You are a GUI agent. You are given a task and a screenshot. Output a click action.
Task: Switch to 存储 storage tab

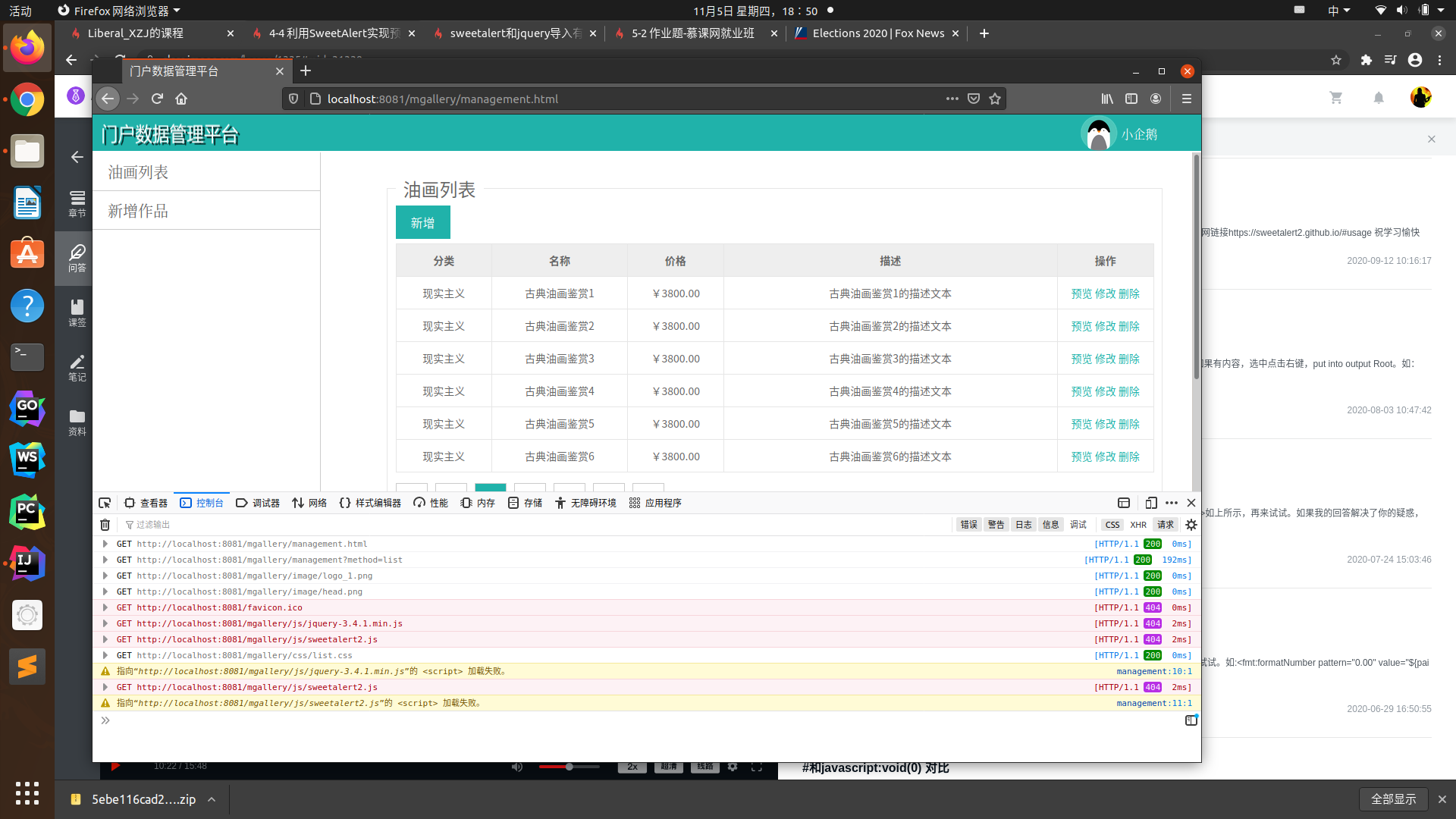coord(525,503)
